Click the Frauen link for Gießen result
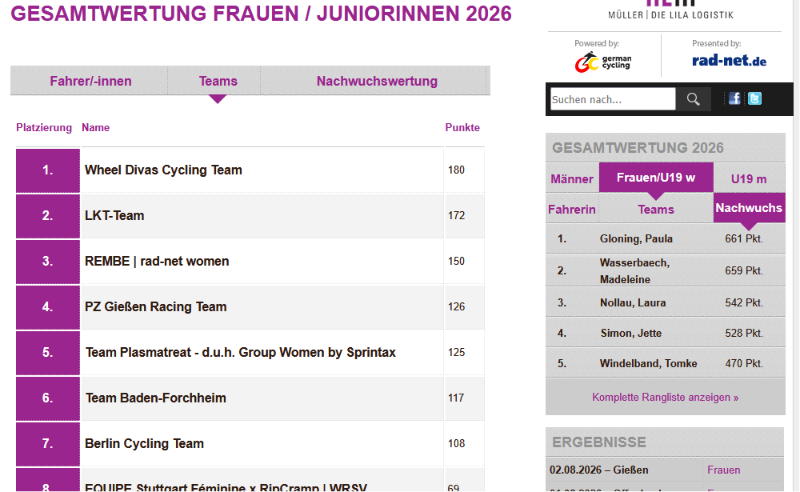Viewport: 800px width, 492px height. pyautogui.click(x=723, y=470)
